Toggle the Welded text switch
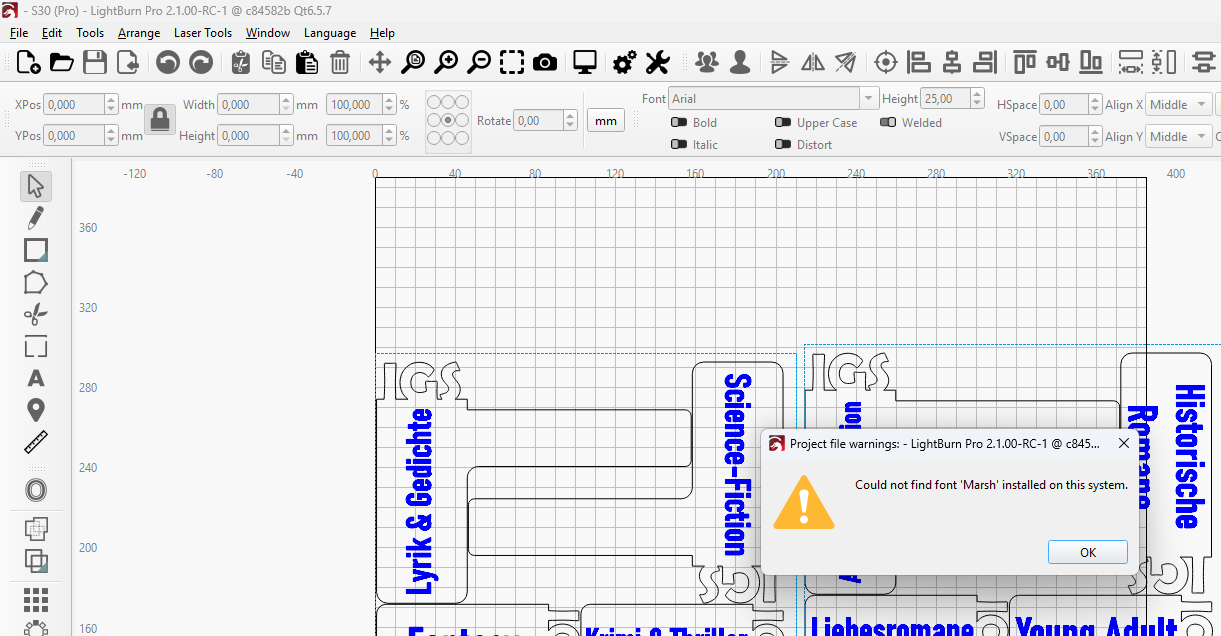This screenshot has height=636, width=1221. coord(888,123)
